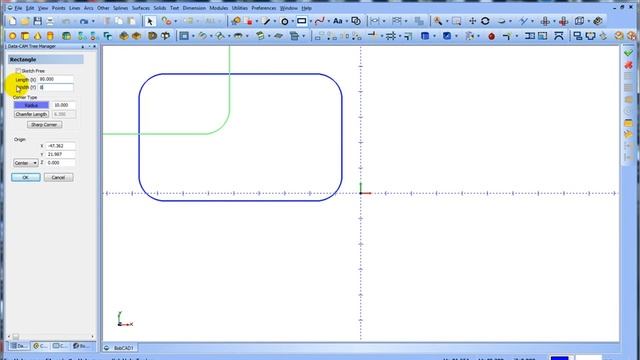Open the Dimension menu
The width and height of the screenshot is (640, 360).
pyautogui.click(x=194, y=8)
